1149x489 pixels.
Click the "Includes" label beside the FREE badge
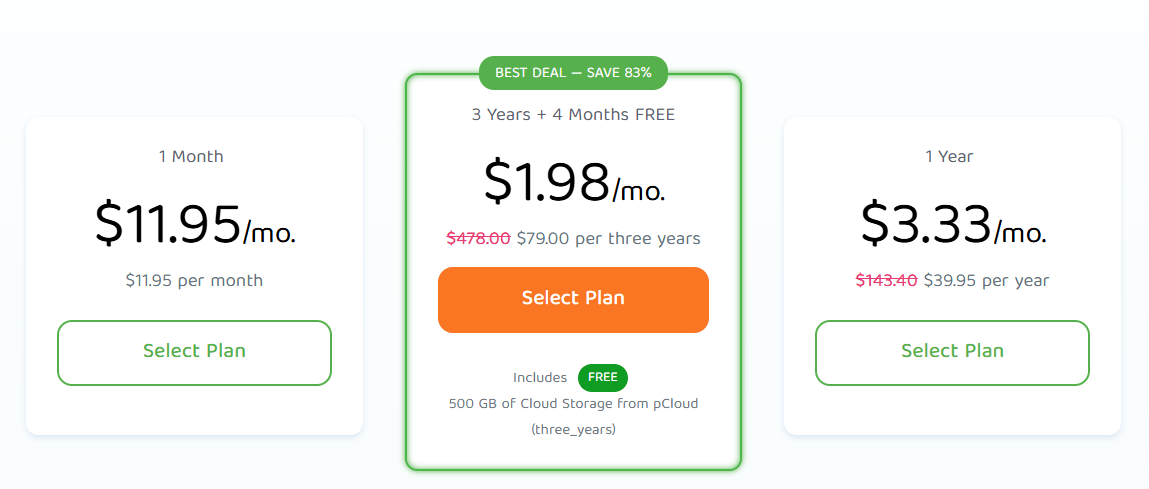point(540,378)
